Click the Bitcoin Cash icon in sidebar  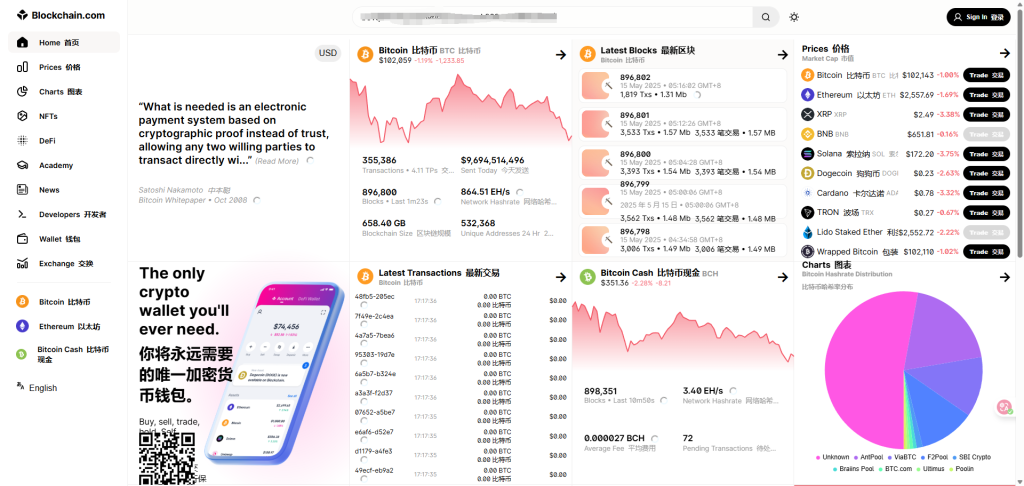click(22, 354)
